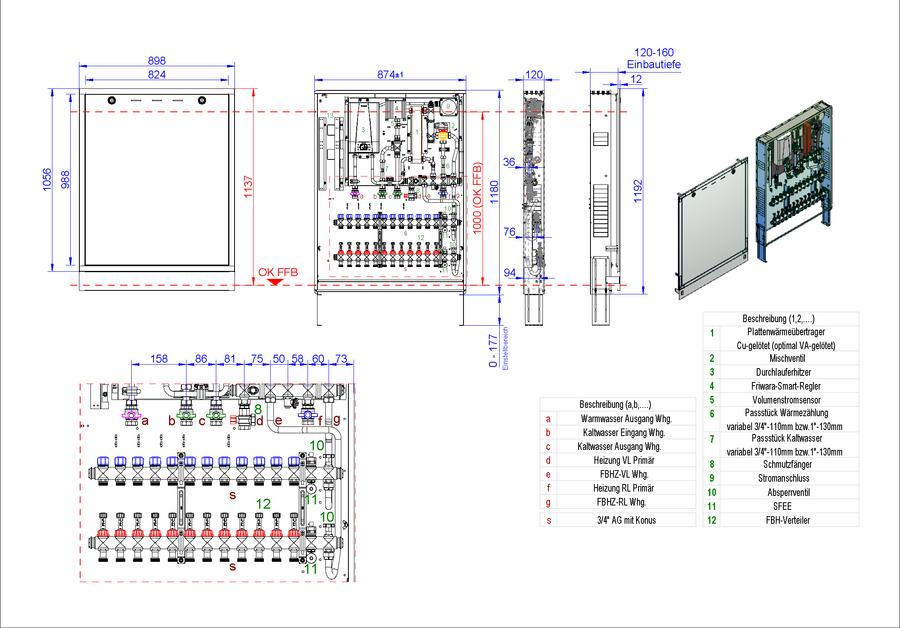Image resolution: width=900 pixels, height=628 pixels.
Task: Select the Beschreibung (a,b,....) table header
Action: coord(615,404)
